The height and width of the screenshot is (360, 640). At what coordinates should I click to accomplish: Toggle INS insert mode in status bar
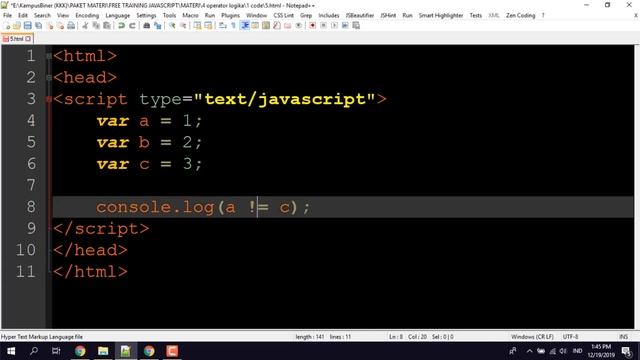(x=623, y=337)
